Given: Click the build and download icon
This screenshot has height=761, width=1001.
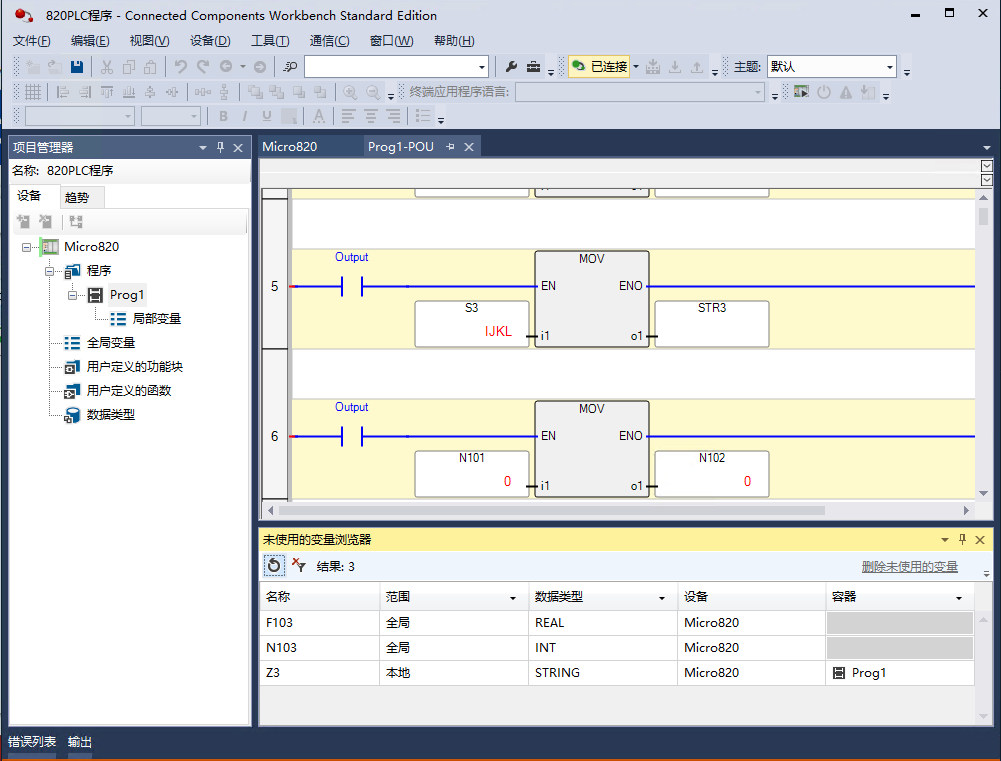Looking at the screenshot, I should point(653,66).
